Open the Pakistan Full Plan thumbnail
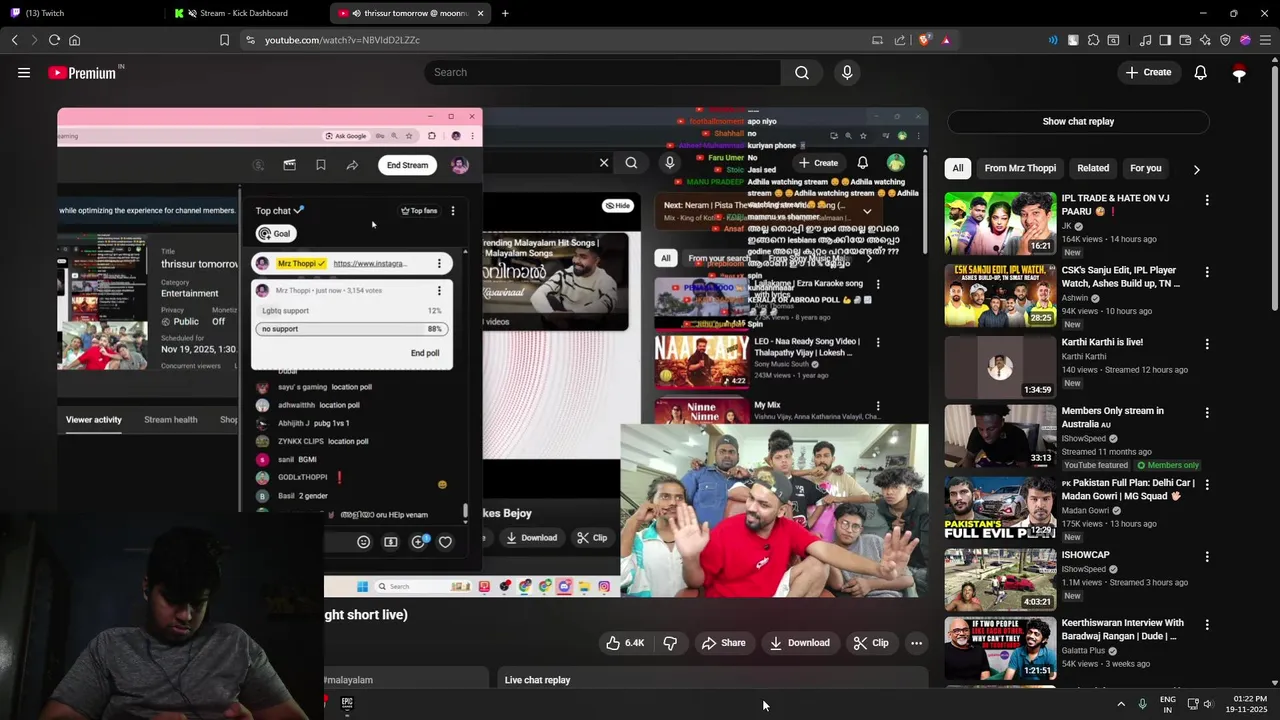The height and width of the screenshot is (720, 1280). click(1000, 508)
